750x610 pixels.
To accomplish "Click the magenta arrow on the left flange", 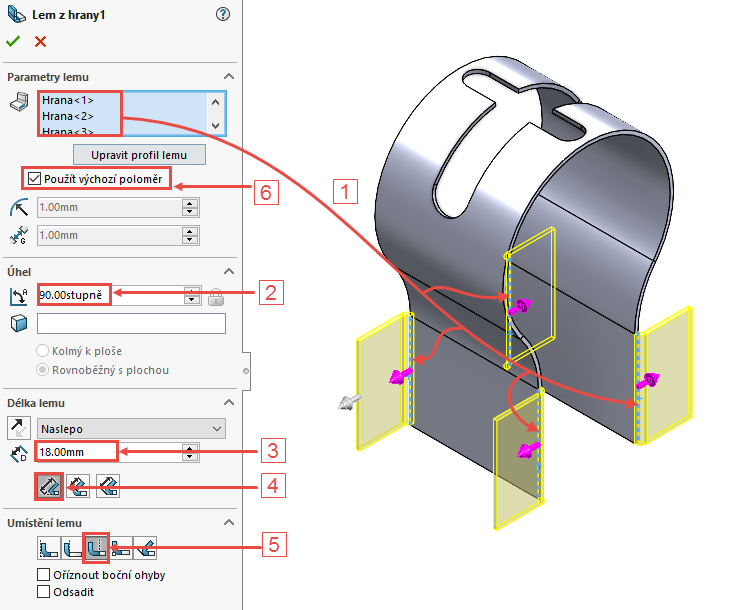I will coord(401,375).
